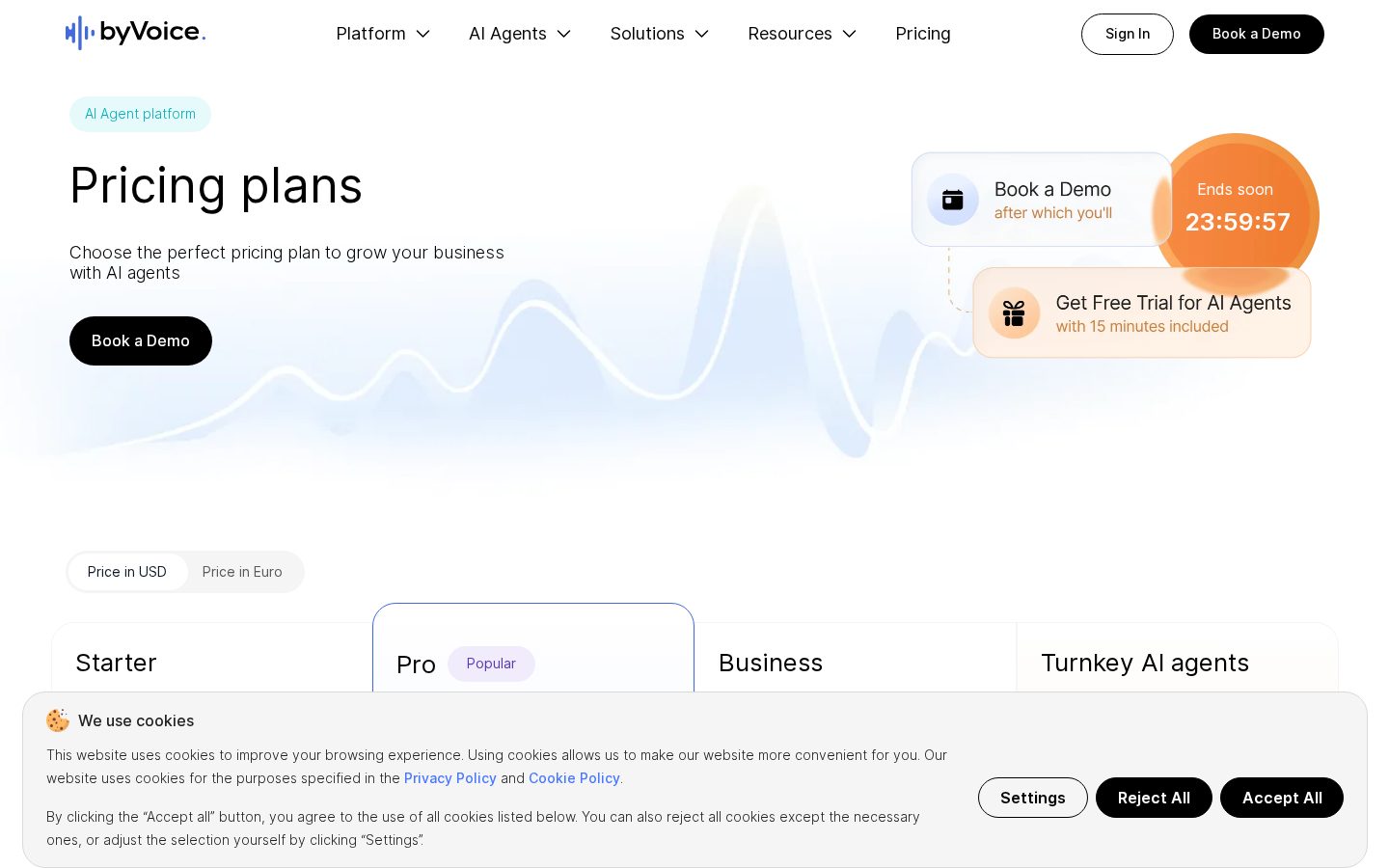Click the Sign In button
The image size is (1389, 868).
point(1128,34)
